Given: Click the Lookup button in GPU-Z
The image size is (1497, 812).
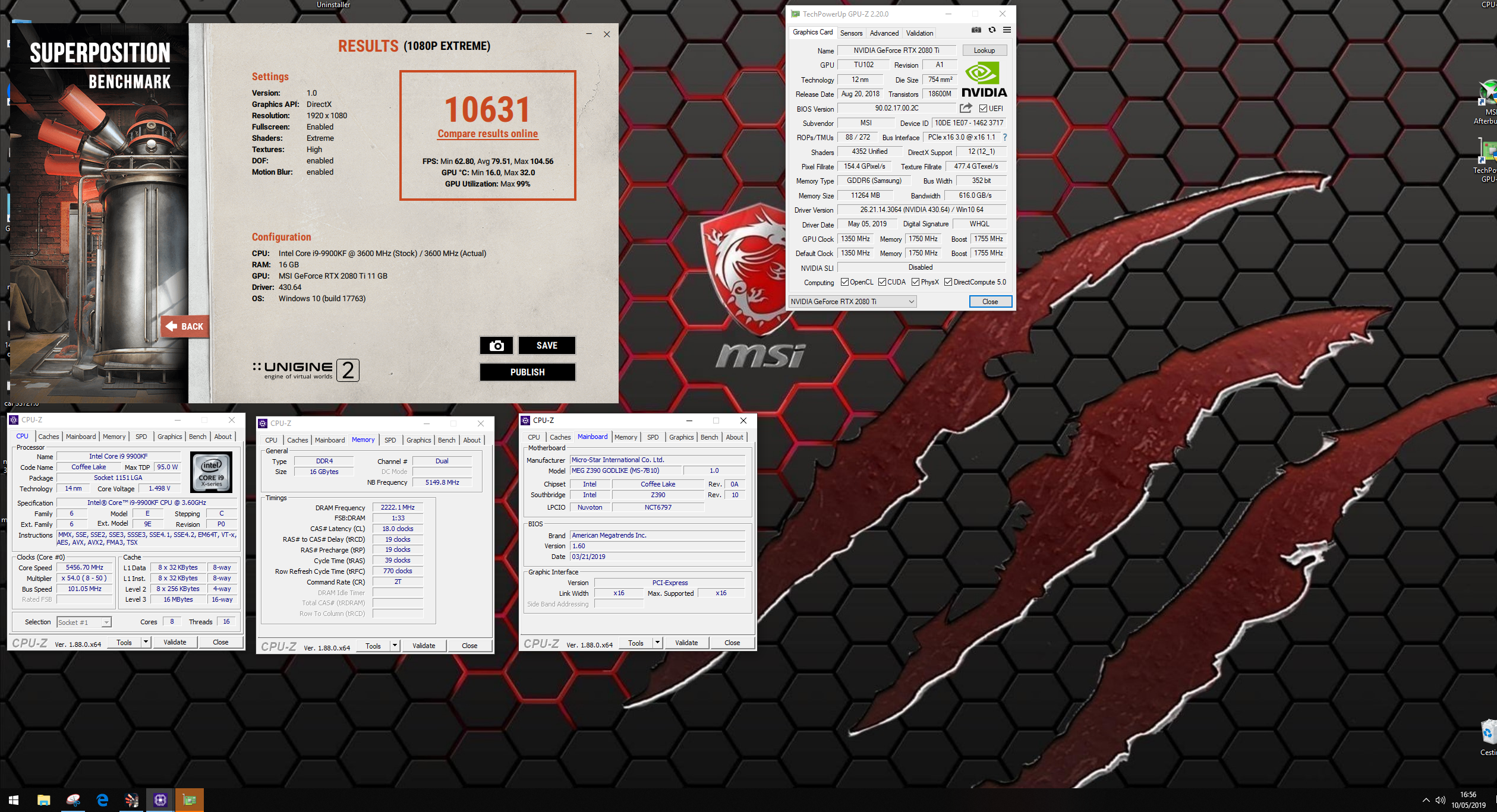Looking at the screenshot, I should pos(984,50).
